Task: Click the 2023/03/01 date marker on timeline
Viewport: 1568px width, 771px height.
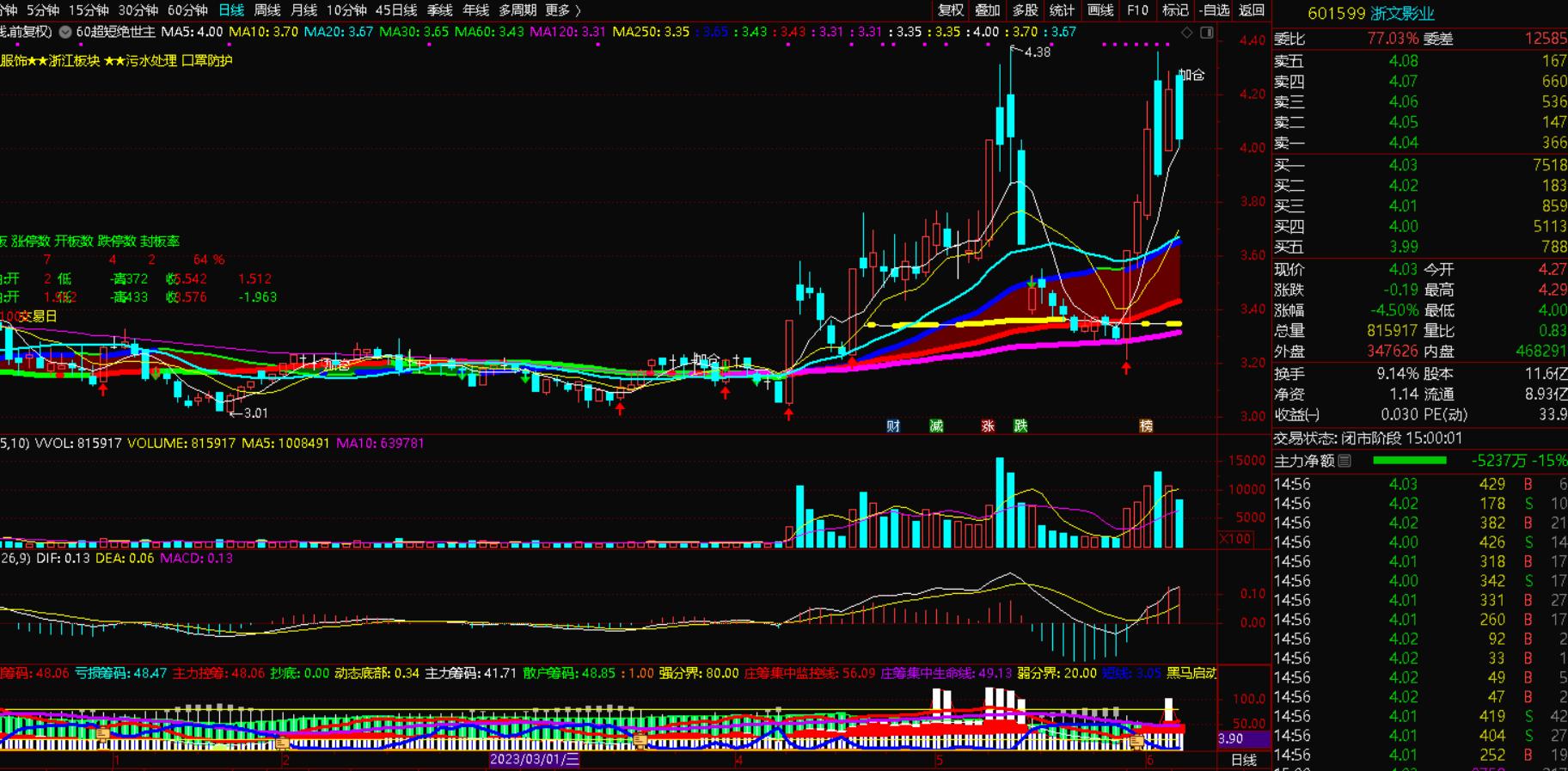Action: pos(535,760)
